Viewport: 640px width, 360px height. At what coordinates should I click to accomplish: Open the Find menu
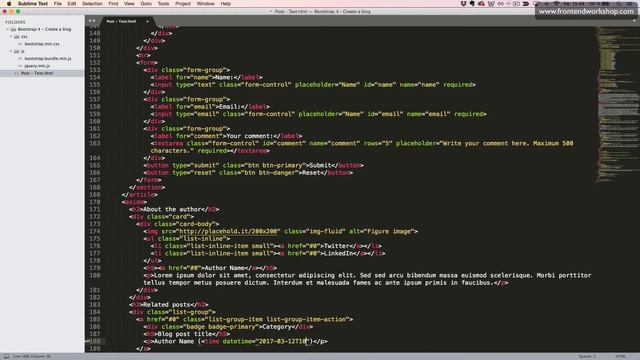[113, 4]
